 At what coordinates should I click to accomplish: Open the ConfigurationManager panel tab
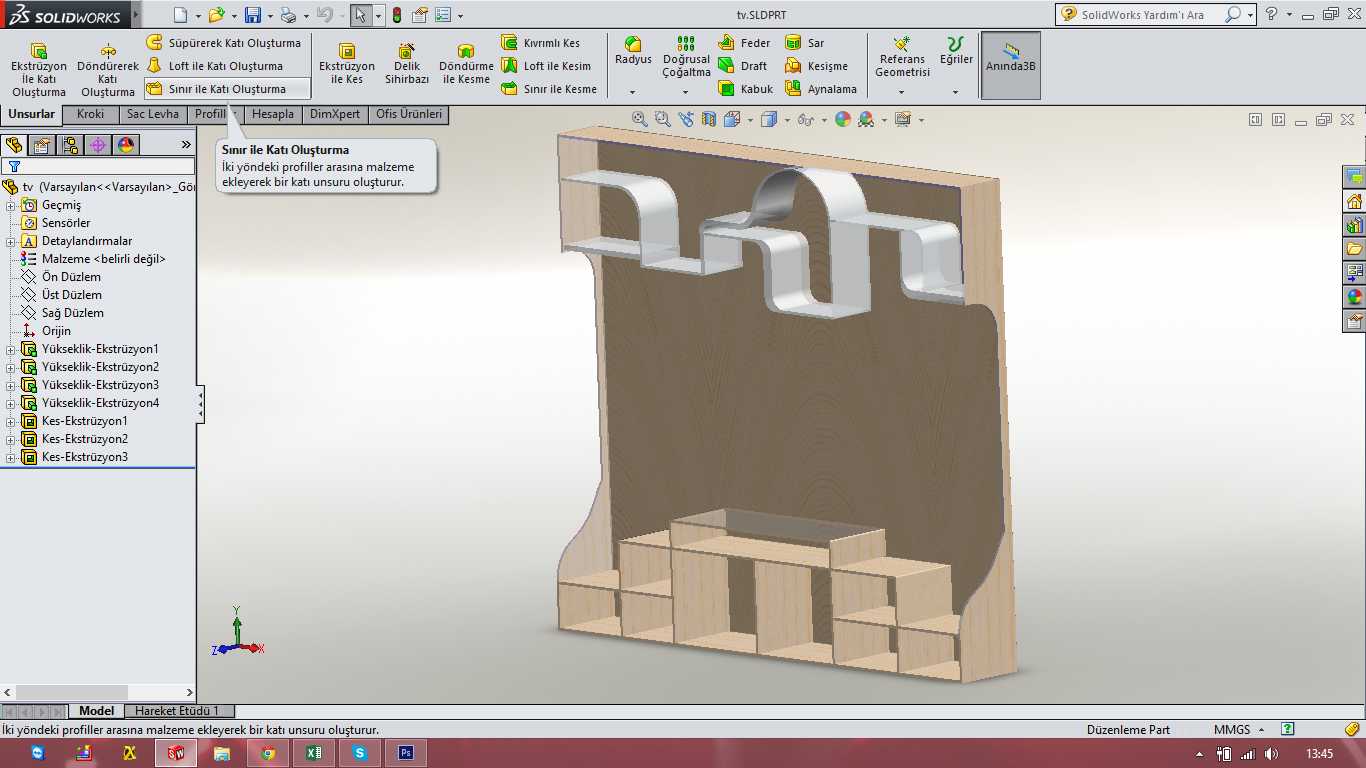70,145
